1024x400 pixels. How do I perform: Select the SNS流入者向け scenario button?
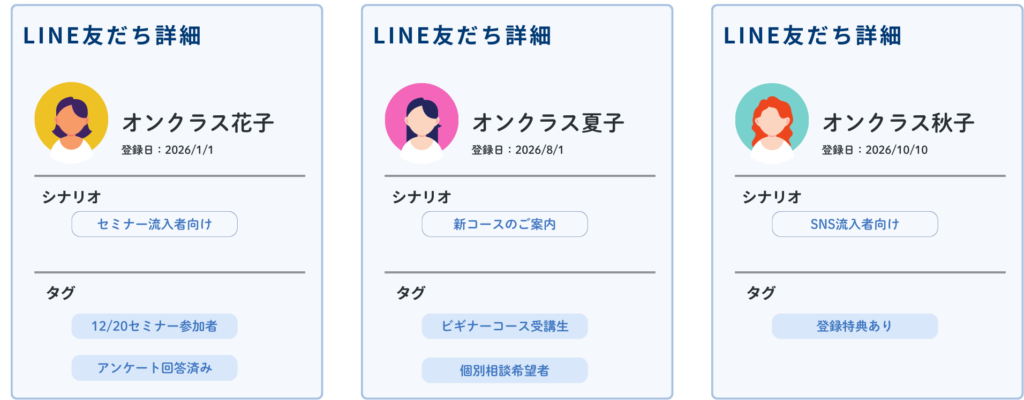coord(854,224)
